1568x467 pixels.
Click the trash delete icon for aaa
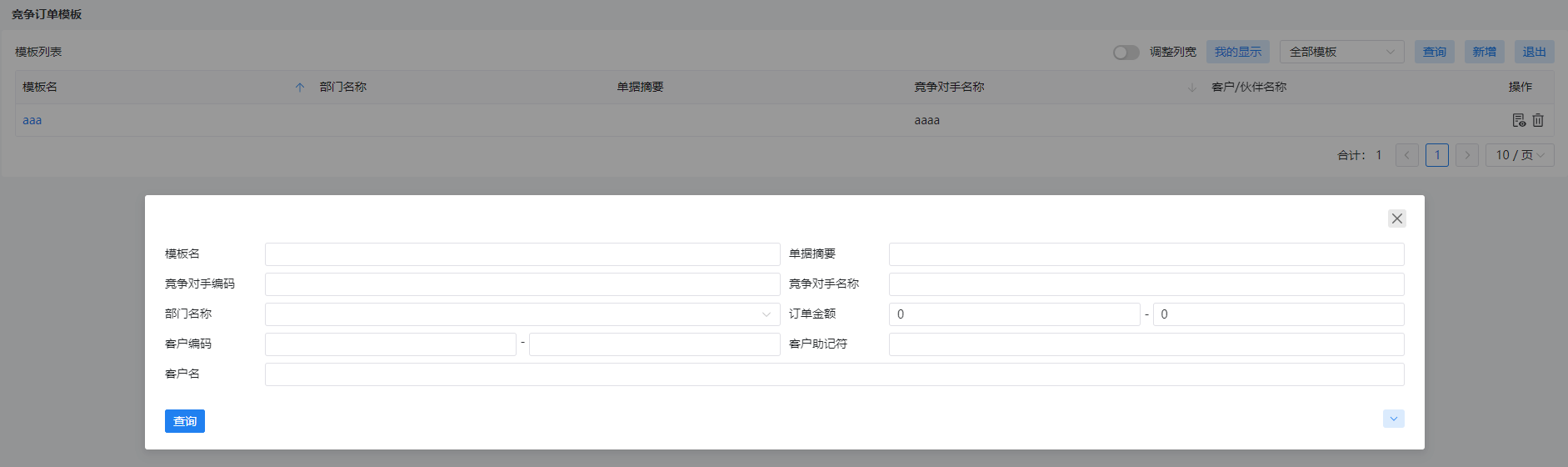pyautogui.click(x=1538, y=120)
